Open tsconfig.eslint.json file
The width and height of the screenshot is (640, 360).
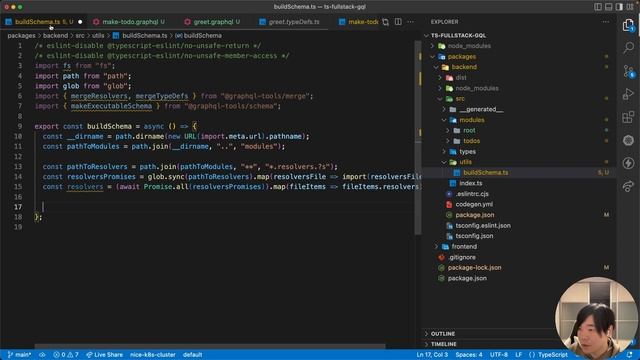pyautogui.click(x=482, y=226)
